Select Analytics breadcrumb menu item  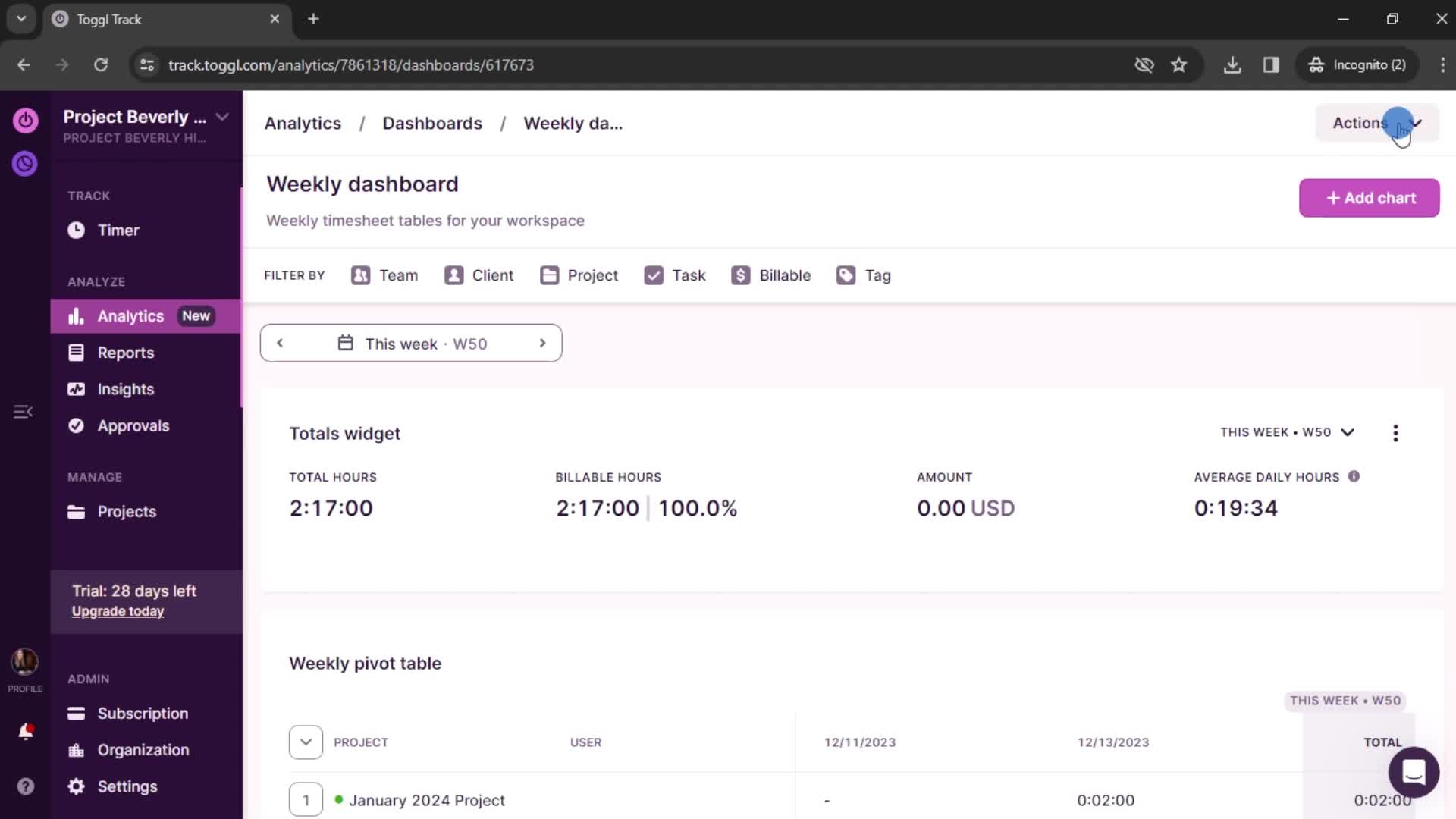coord(303,123)
